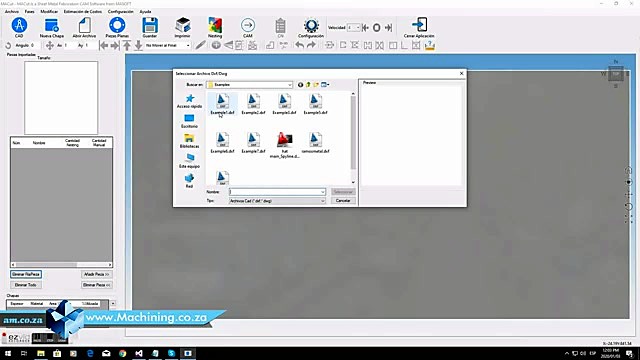Click the Abrir Archivo icon
The height and width of the screenshot is (360, 640).
(x=84, y=26)
